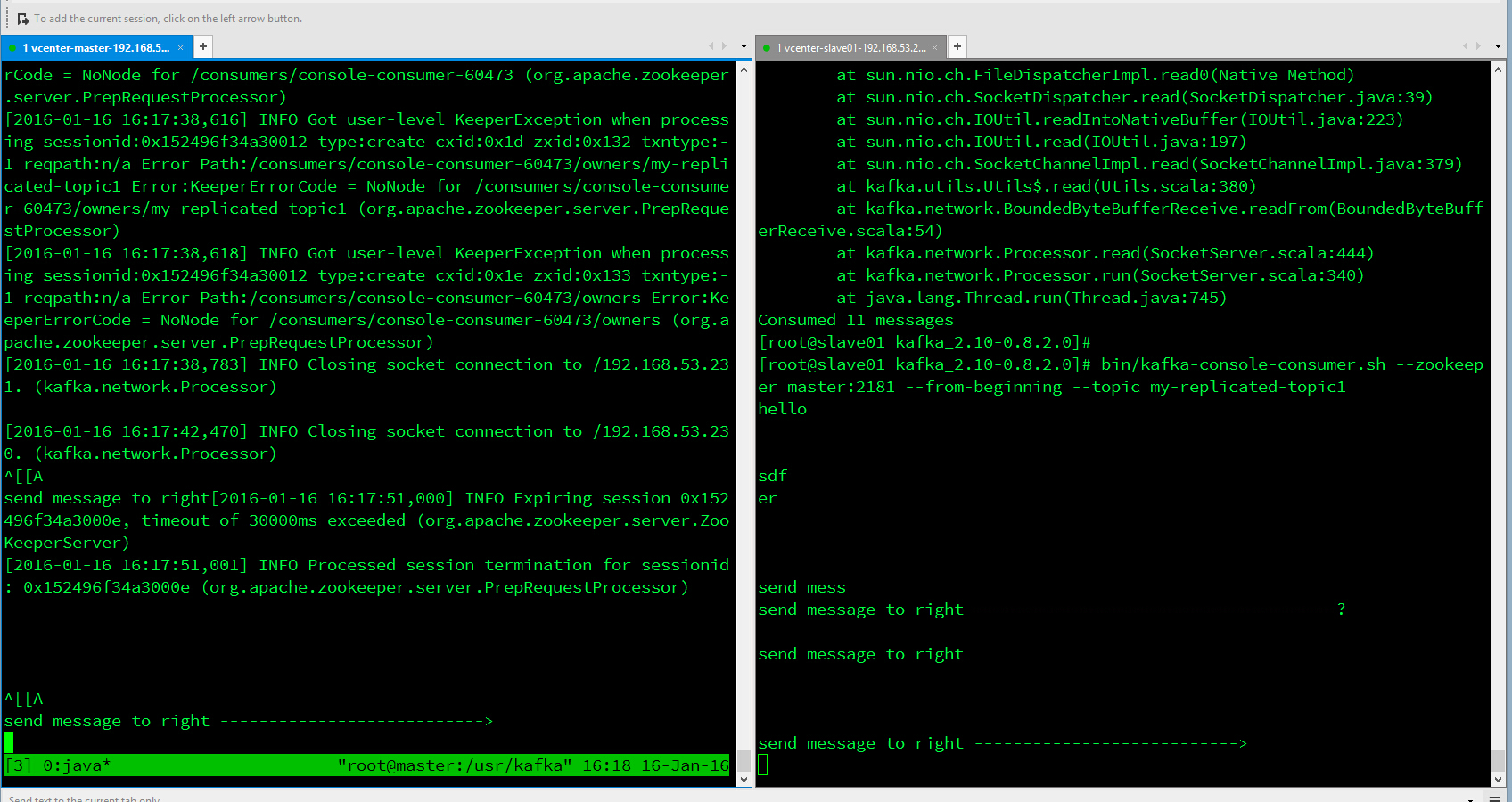
Task: Click down arrow of left terminal scrollbar
Action: click(x=744, y=779)
